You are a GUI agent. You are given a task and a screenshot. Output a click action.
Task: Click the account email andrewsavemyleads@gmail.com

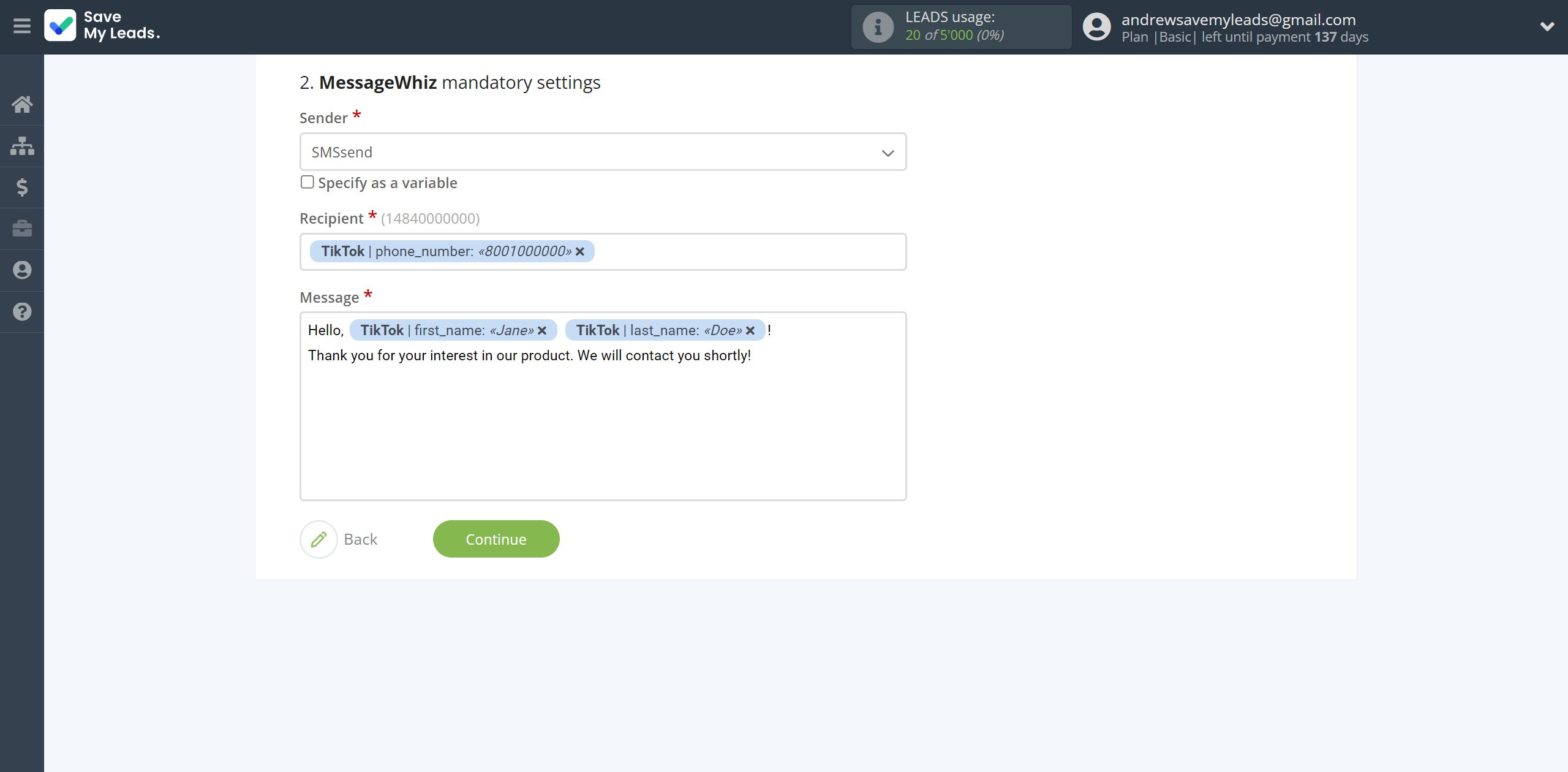(x=1238, y=19)
